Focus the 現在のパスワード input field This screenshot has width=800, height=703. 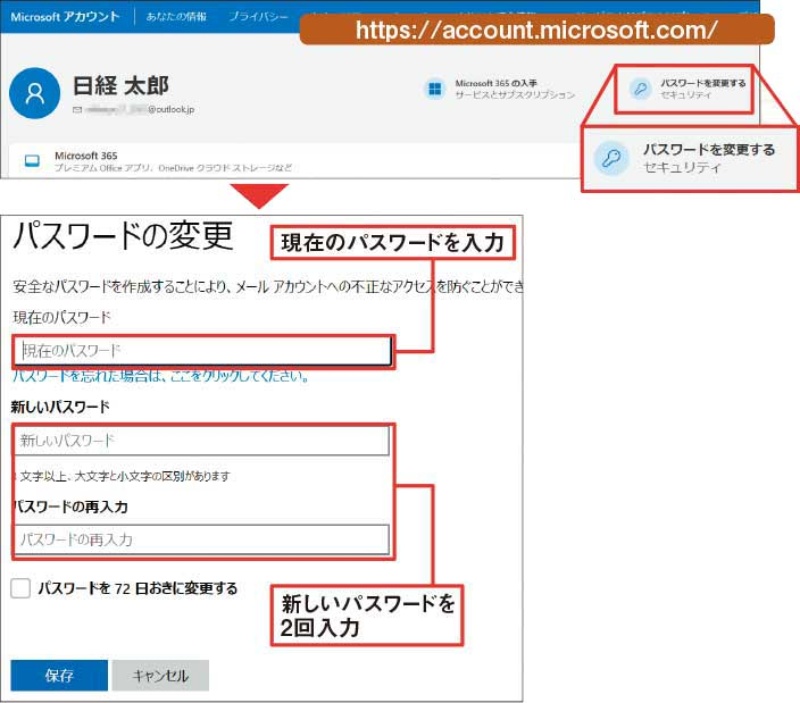pyautogui.click(x=203, y=351)
